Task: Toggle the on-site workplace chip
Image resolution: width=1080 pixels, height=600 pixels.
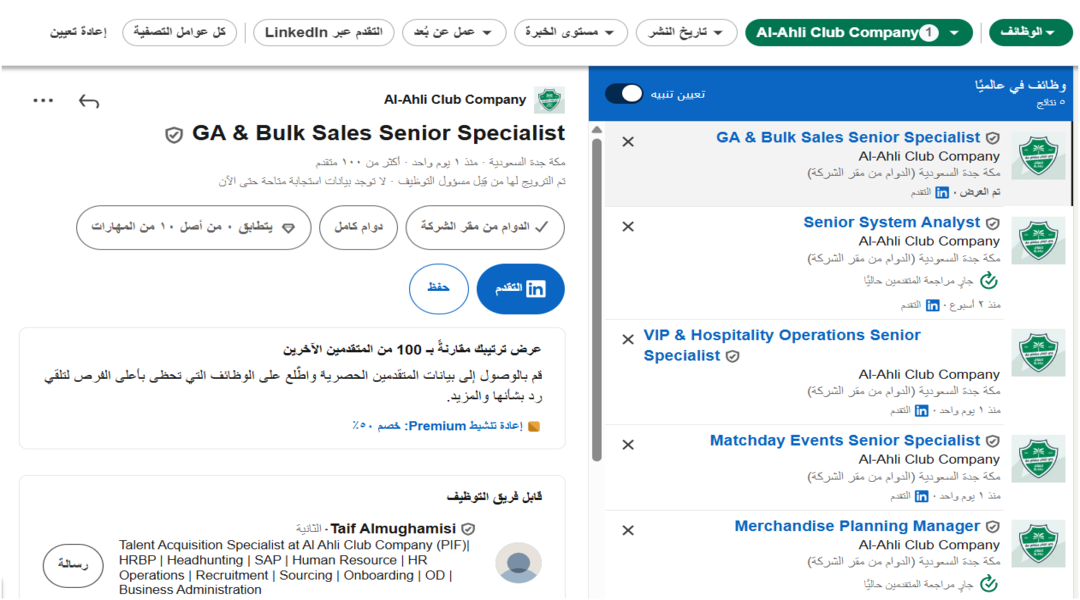Action: pyautogui.click(x=485, y=228)
